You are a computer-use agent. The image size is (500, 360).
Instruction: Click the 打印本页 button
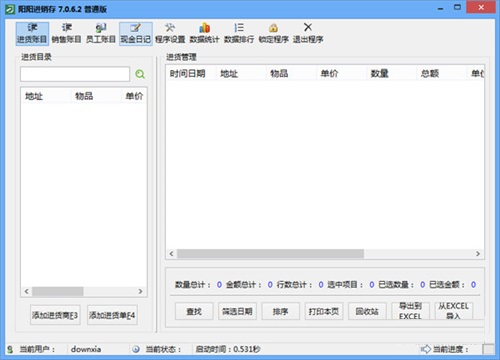pyautogui.click(x=324, y=312)
